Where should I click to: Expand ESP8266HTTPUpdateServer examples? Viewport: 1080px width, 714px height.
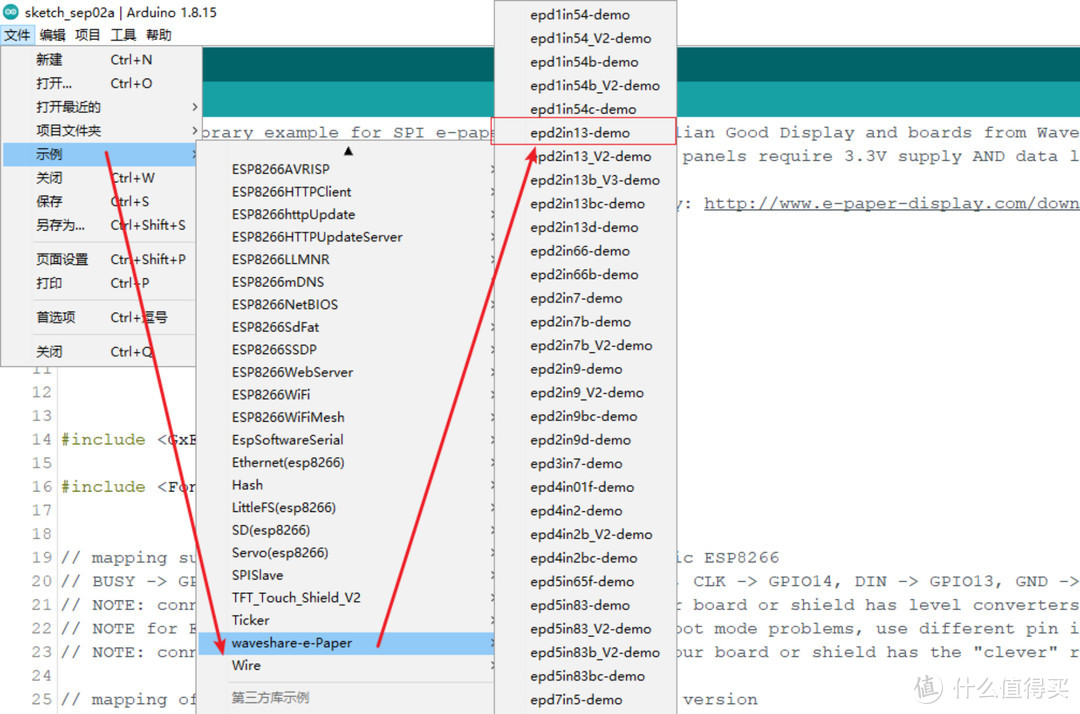point(346,237)
